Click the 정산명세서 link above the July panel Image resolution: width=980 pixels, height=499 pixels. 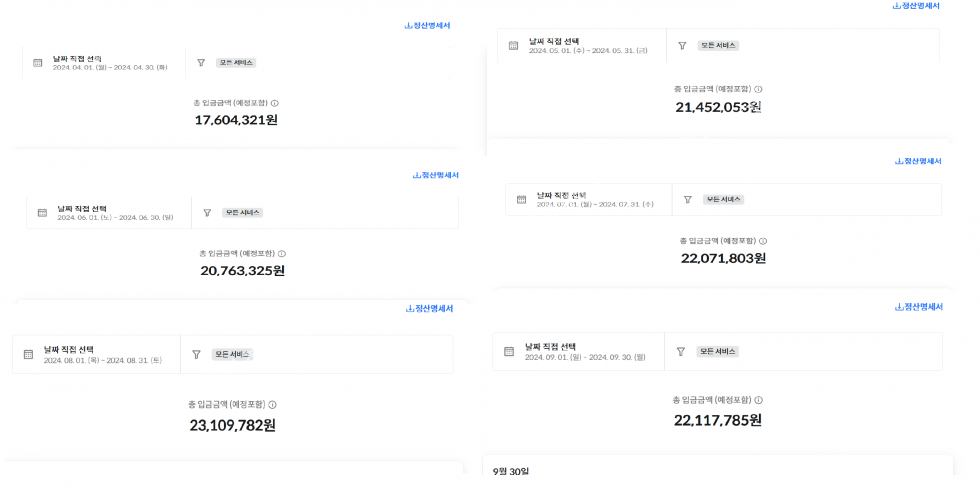point(918,161)
